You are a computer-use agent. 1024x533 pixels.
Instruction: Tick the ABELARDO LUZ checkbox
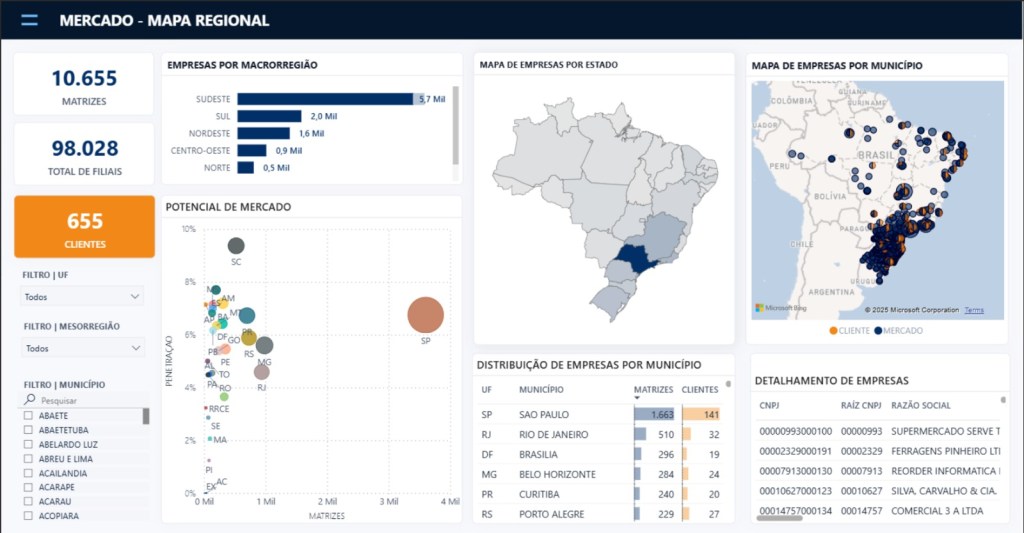[x=29, y=444]
